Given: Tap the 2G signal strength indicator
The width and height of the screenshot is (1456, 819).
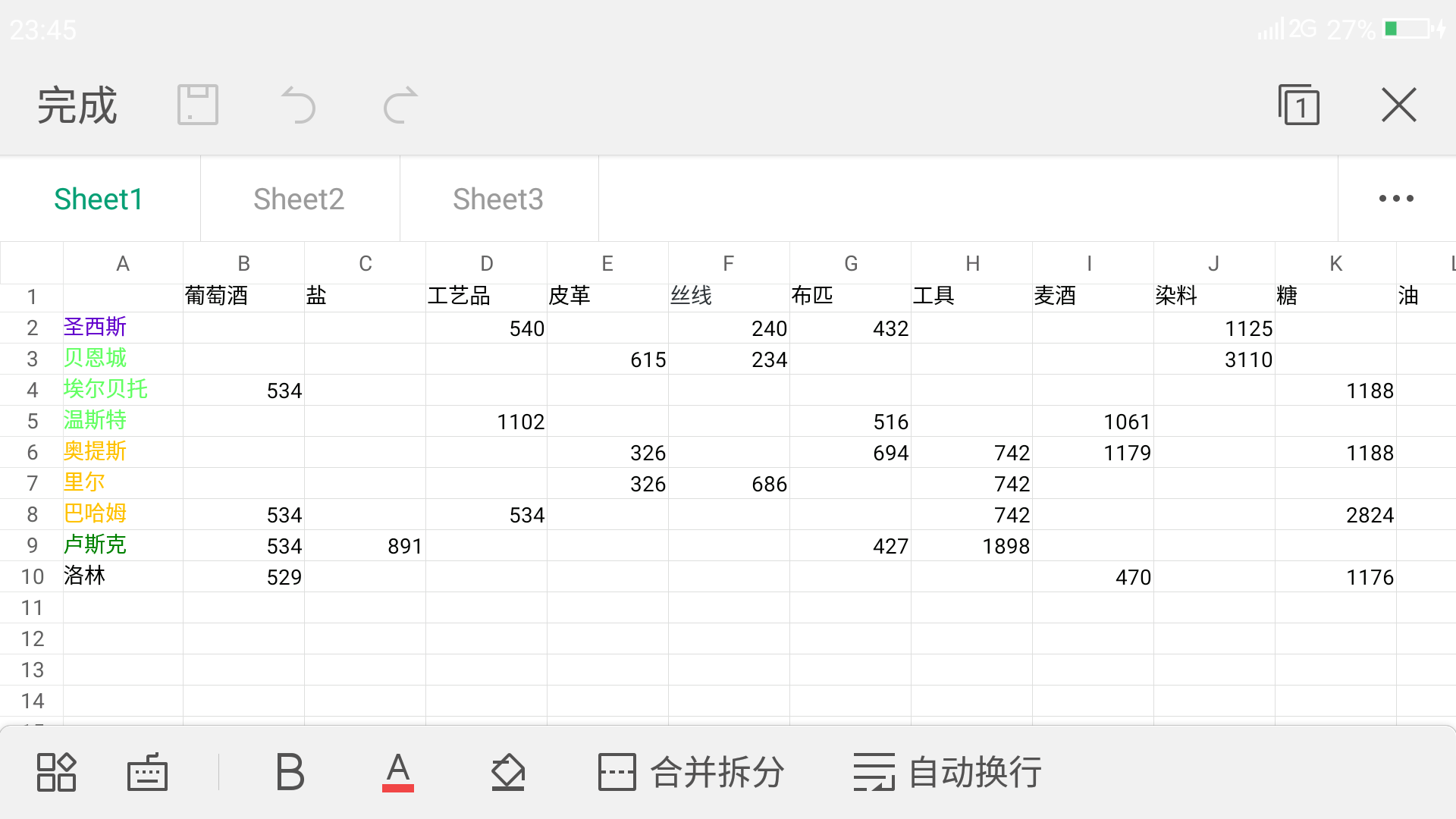Looking at the screenshot, I should pos(1287,29).
